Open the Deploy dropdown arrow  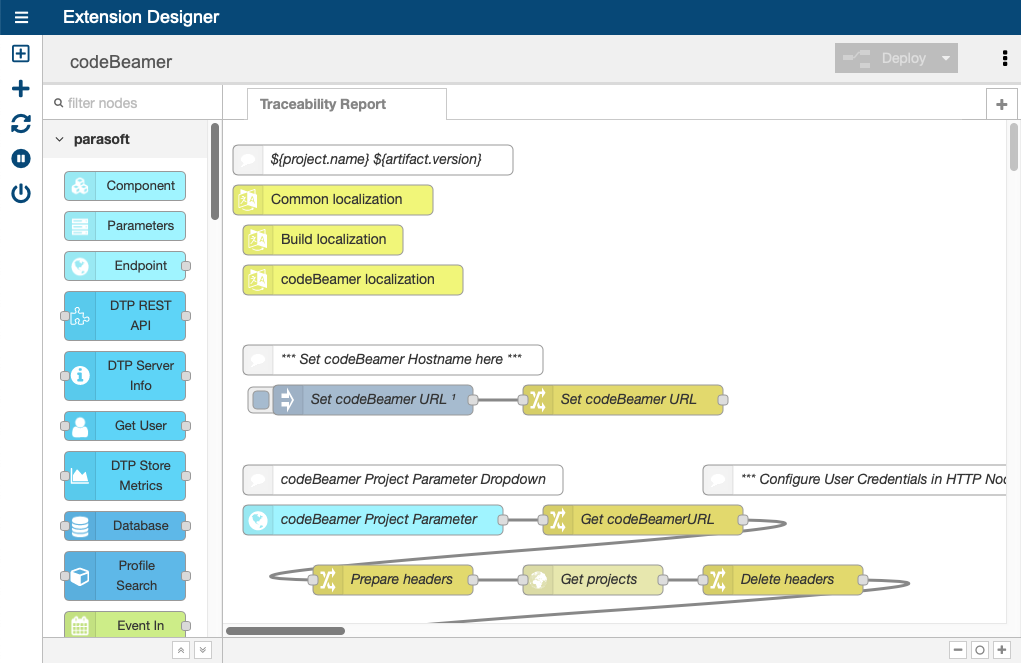[x=945, y=58]
